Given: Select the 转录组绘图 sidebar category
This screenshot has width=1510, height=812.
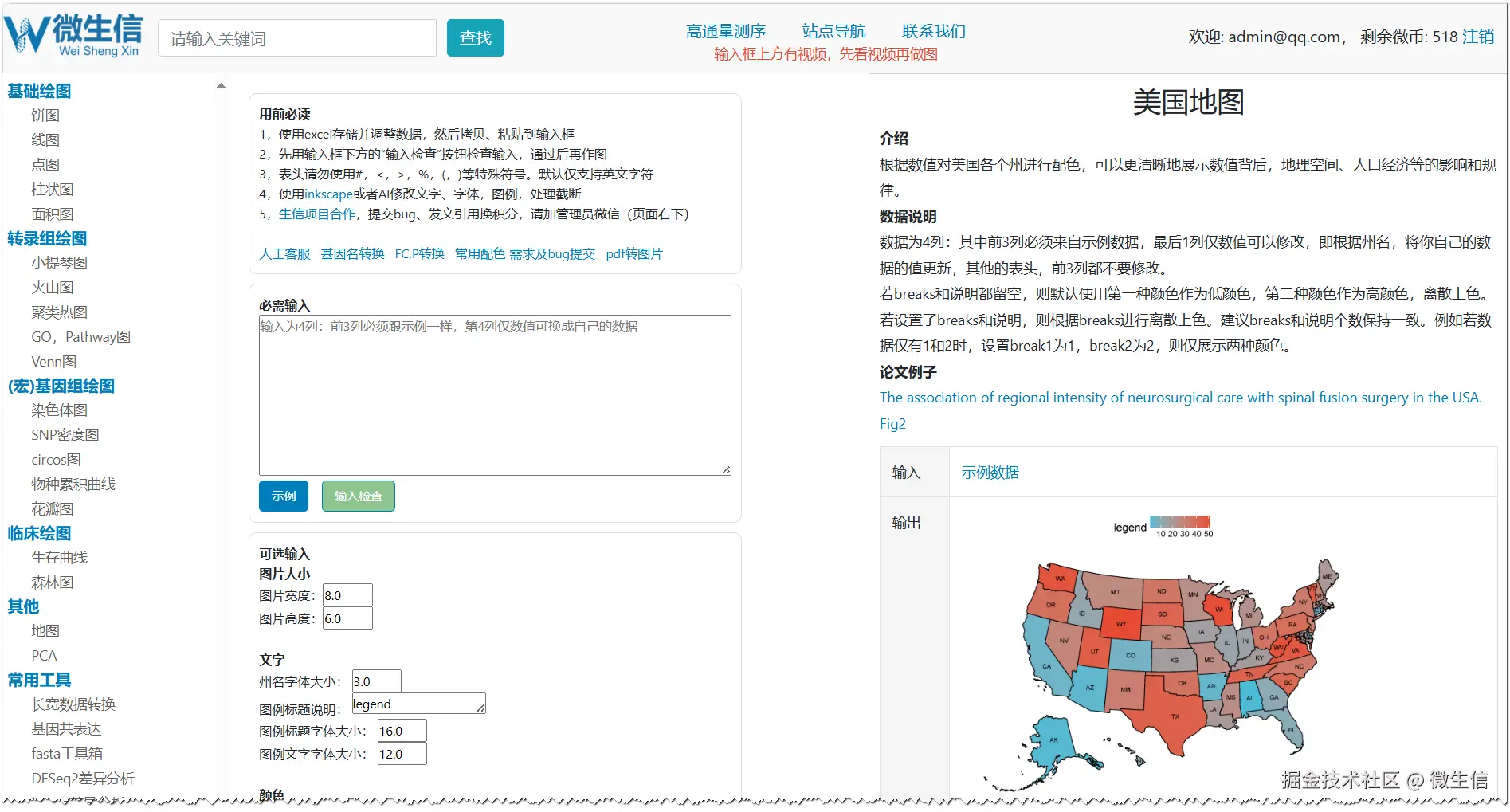Looking at the screenshot, I should pos(47,238).
